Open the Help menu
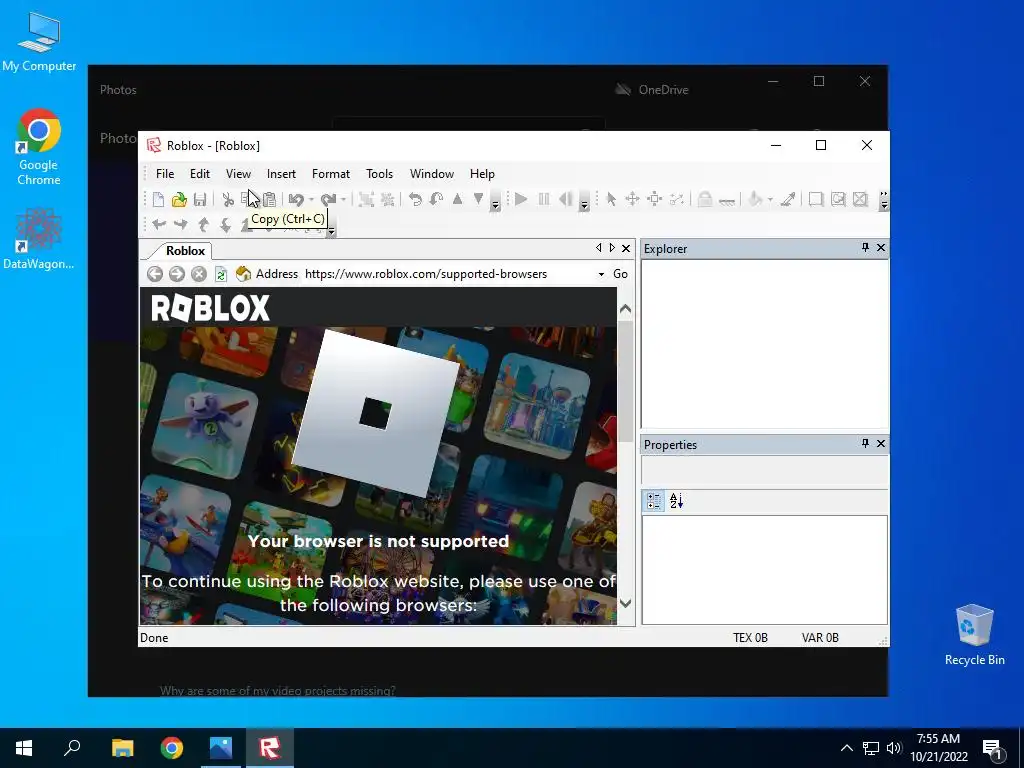Image resolution: width=1024 pixels, height=768 pixels. point(482,174)
